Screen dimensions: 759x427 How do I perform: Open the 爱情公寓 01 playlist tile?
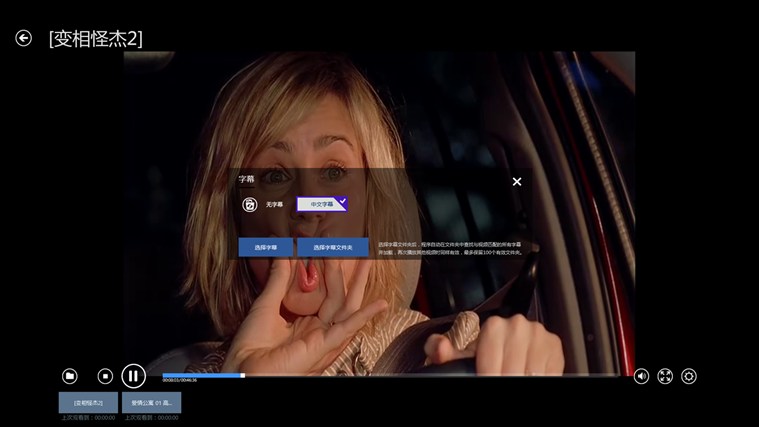point(153,402)
